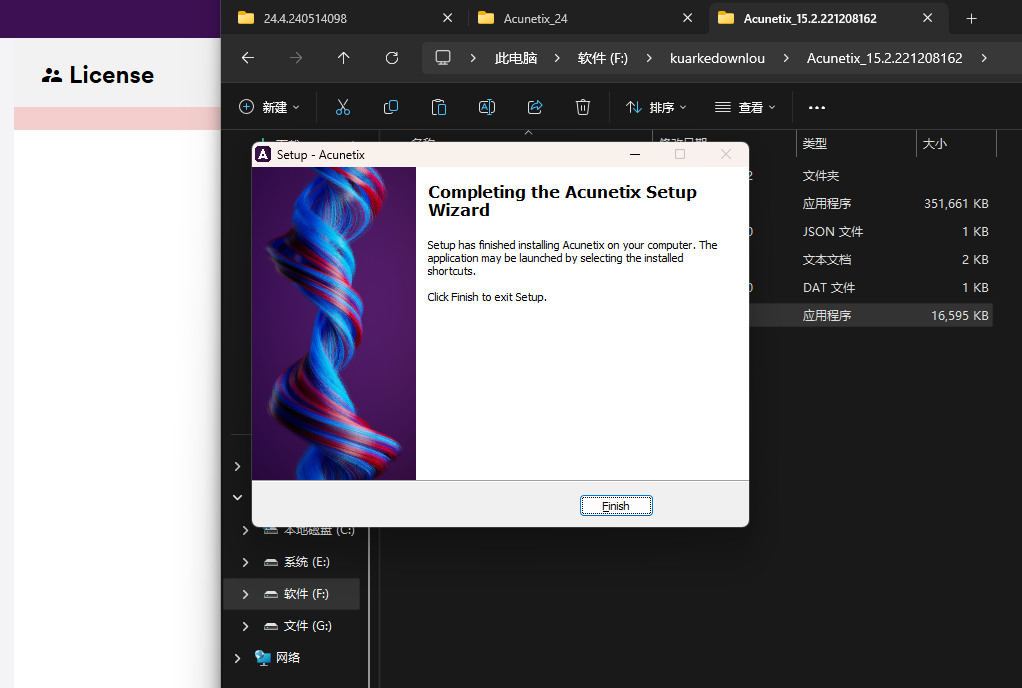Select the 16,595 KB 应用程序 row
The image size is (1022, 688).
point(871,316)
